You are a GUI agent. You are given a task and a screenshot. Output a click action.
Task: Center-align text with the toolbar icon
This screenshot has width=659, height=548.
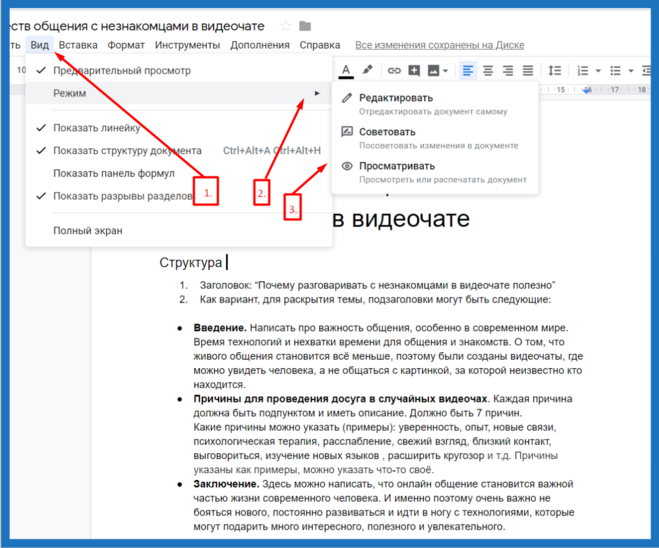pyautogui.click(x=488, y=70)
